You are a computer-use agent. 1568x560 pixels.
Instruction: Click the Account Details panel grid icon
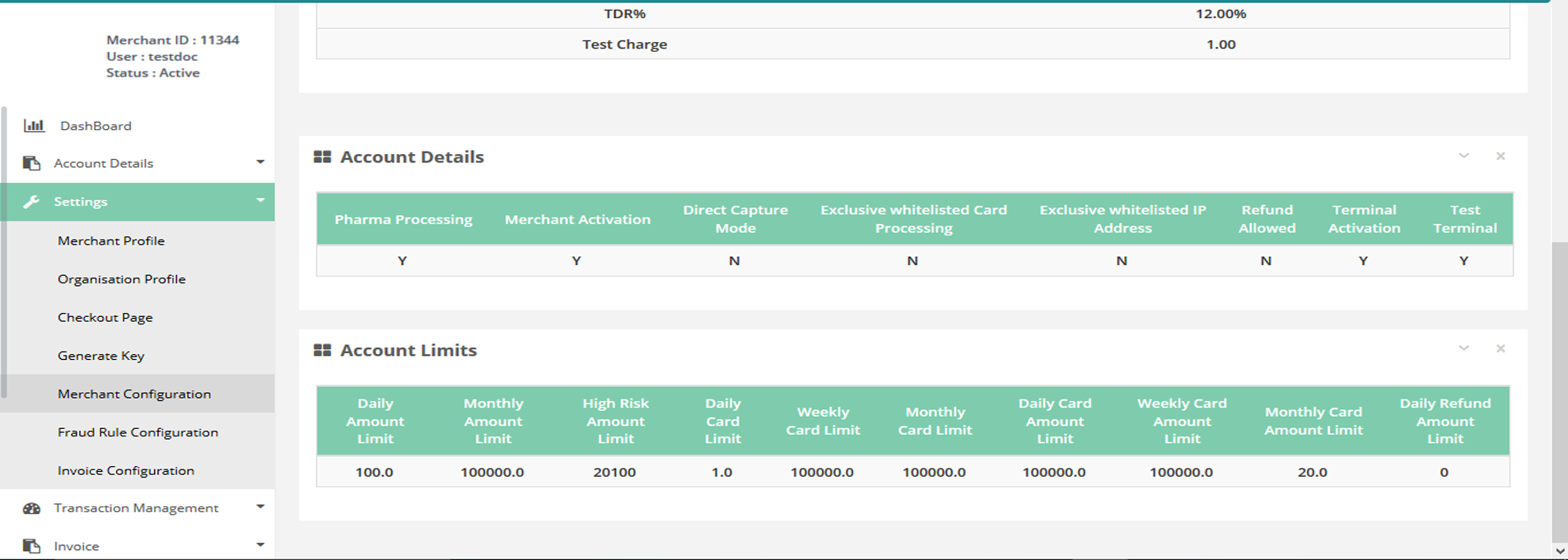322,157
